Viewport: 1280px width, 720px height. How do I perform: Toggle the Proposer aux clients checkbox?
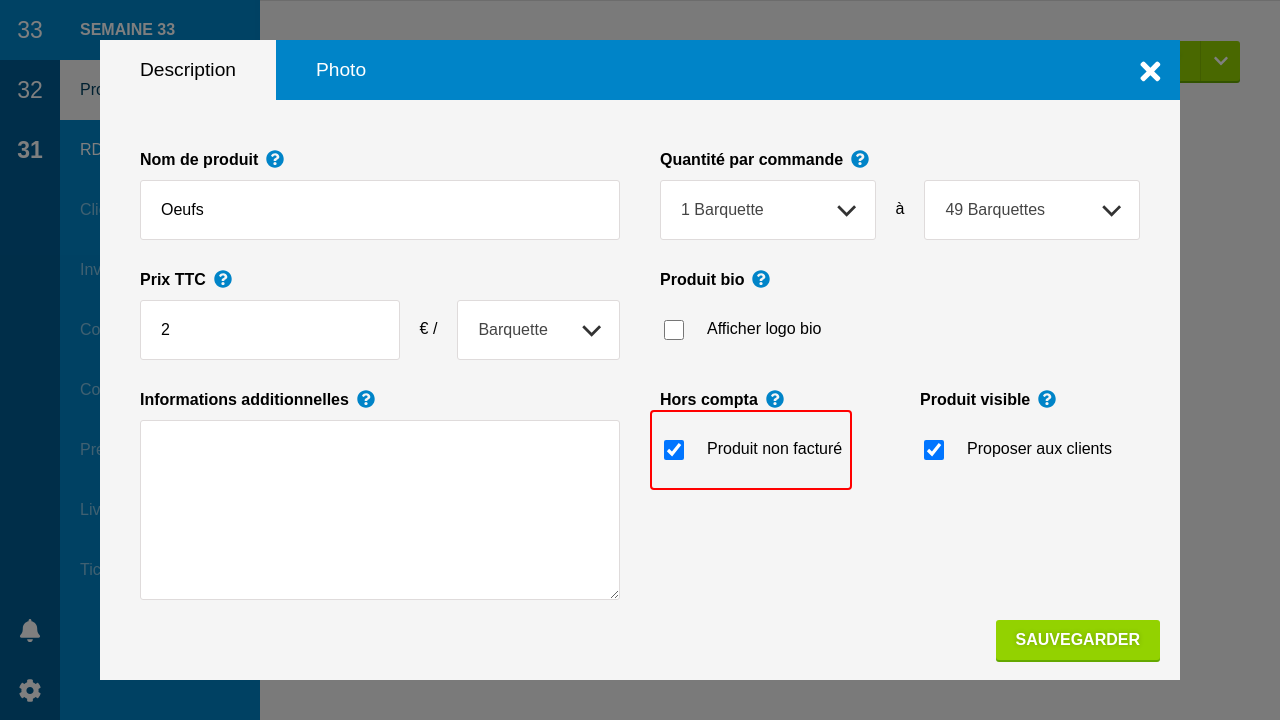click(x=934, y=450)
